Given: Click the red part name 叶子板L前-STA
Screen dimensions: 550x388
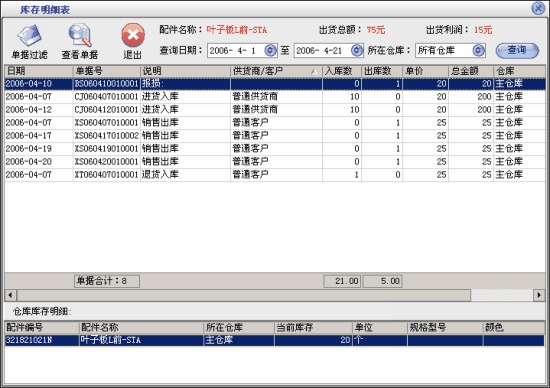Looking at the screenshot, I should [237, 30].
